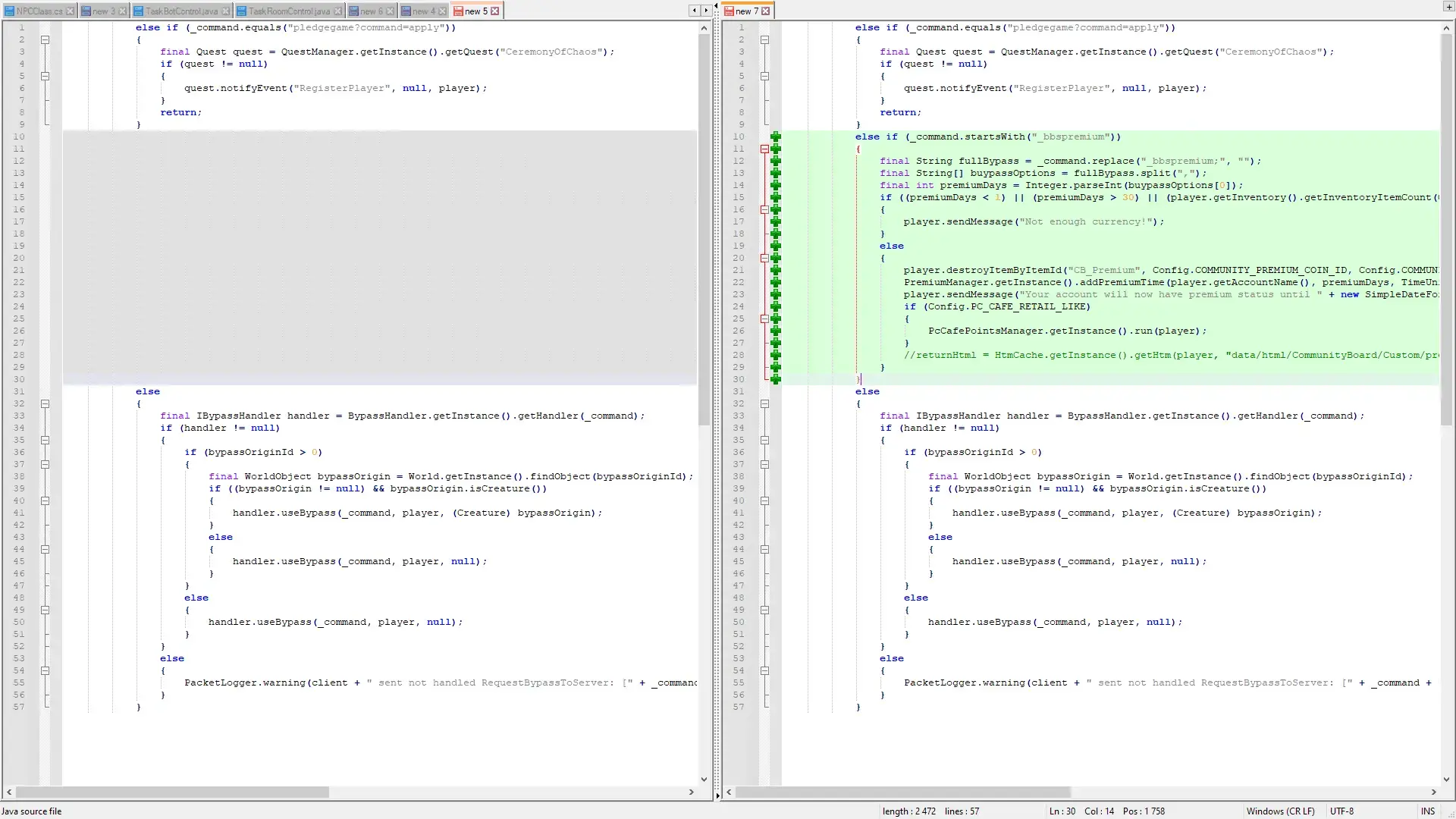The width and height of the screenshot is (1456, 819).
Task: Click the plus button at top right of right view
Action: click(1448, 7)
